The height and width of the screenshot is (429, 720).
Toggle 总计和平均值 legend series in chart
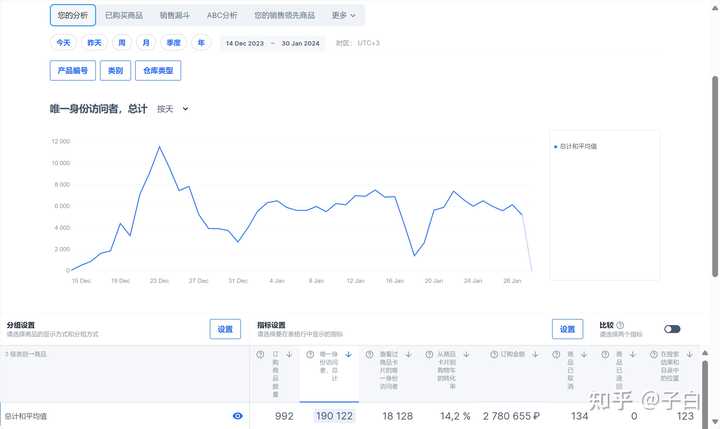pyautogui.click(x=576, y=147)
